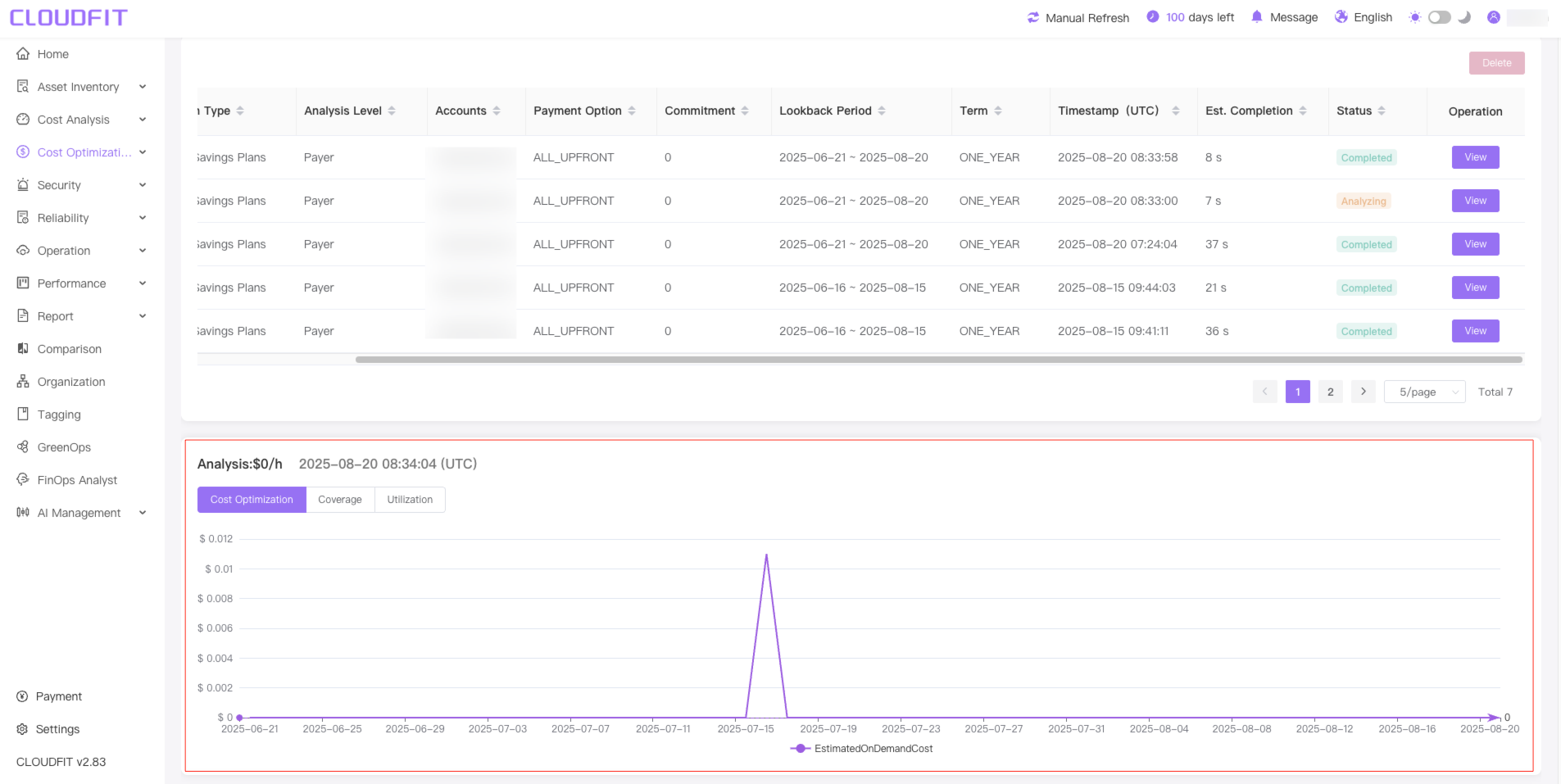Sort by Lookback Period column

coord(882,111)
